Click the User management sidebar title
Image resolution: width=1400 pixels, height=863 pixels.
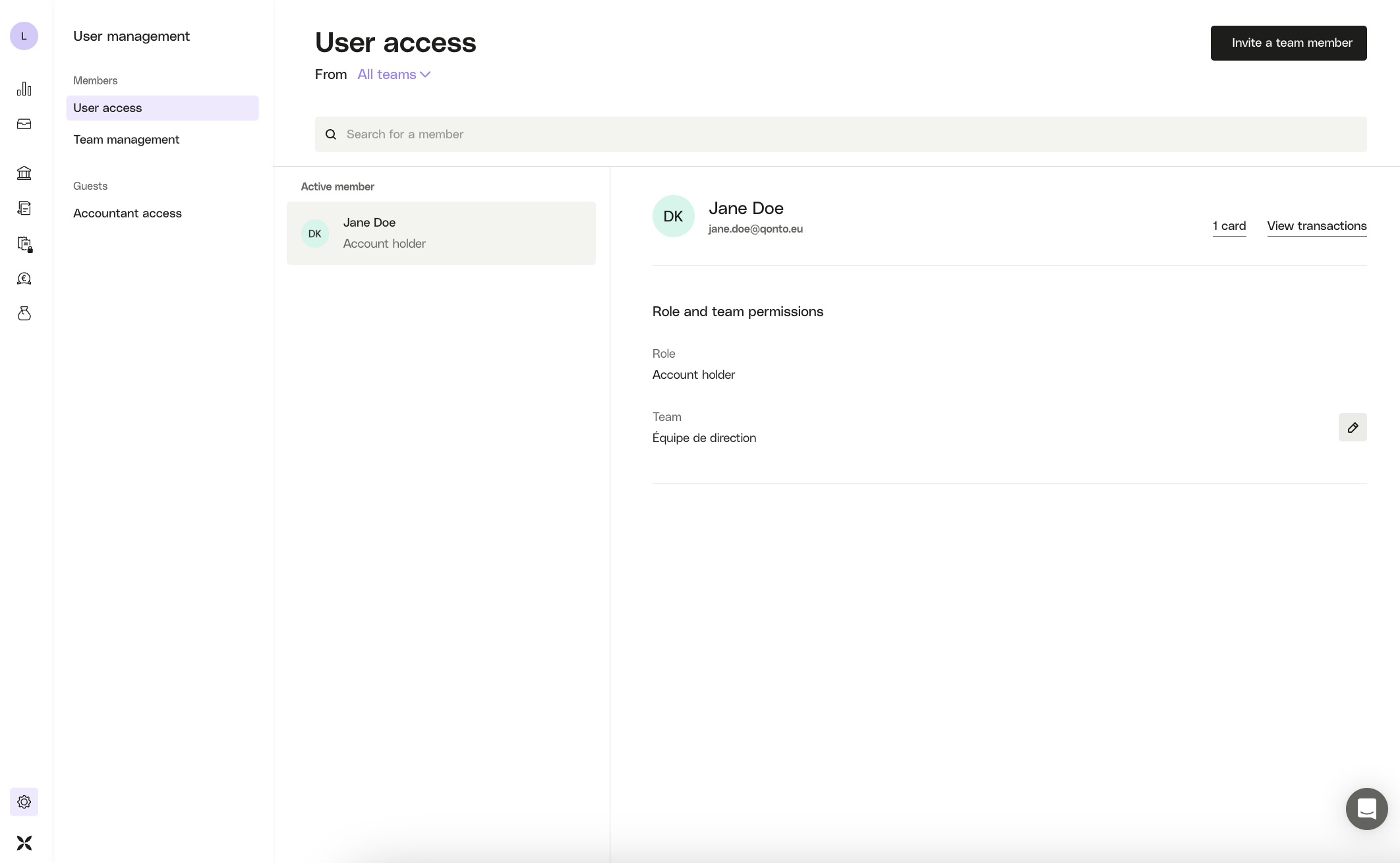point(131,36)
